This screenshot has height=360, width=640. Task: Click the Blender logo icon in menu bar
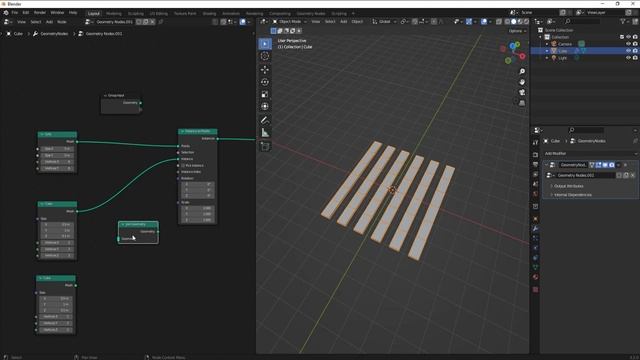pyautogui.click(x=6, y=13)
